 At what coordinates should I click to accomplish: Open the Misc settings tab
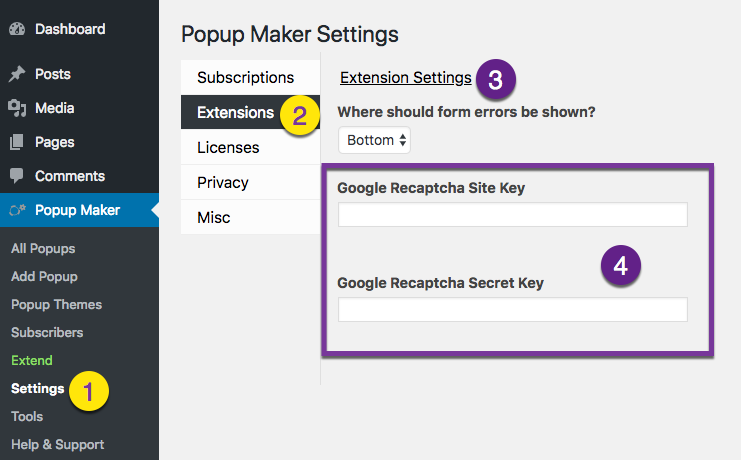coord(250,217)
